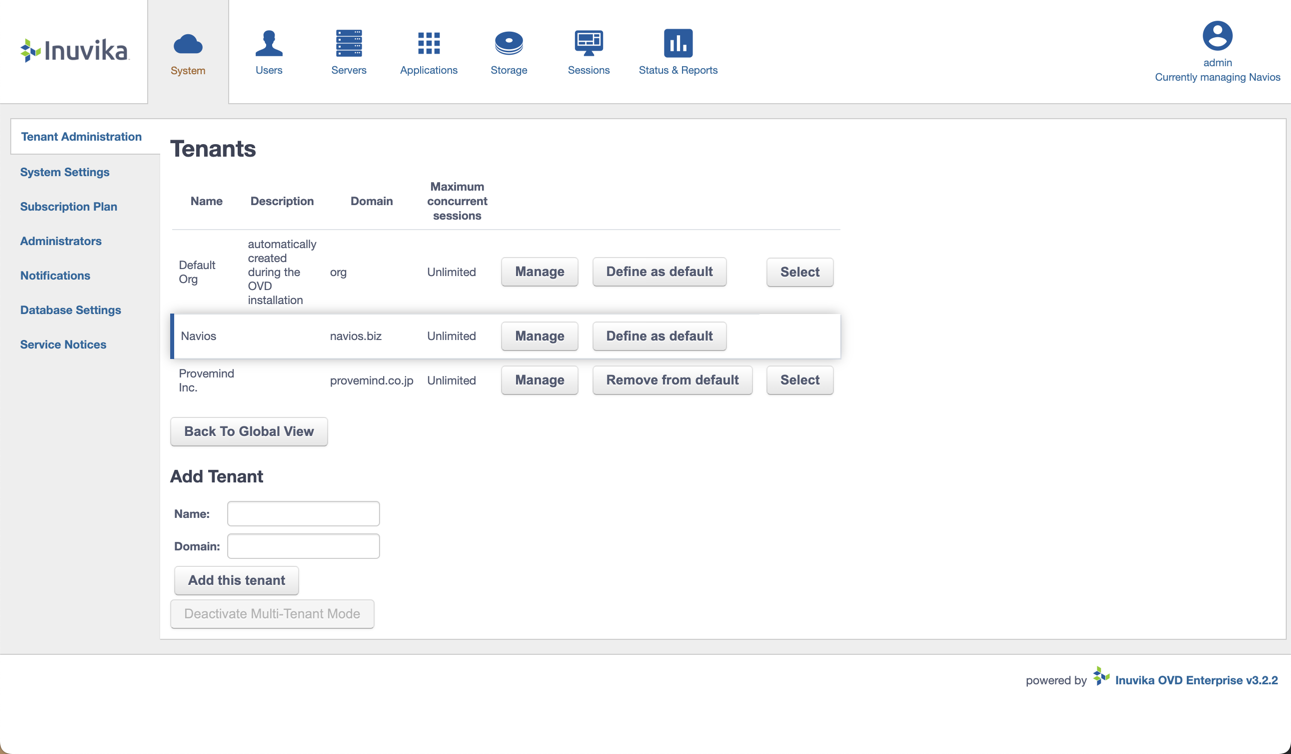
Task: Define Navios as default tenant
Action: tap(660, 336)
